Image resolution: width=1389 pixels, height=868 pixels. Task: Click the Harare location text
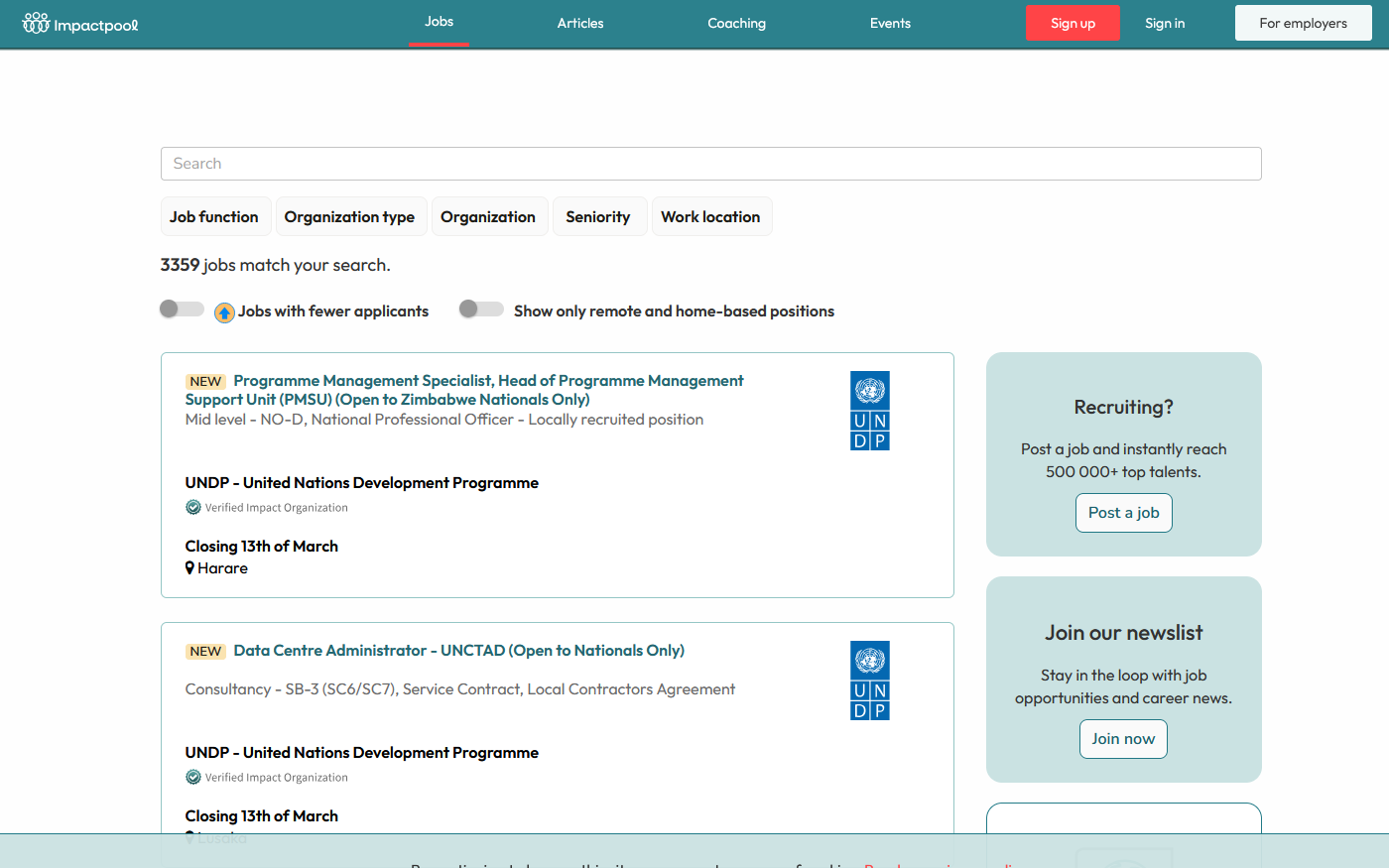click(x=223, y=568)
